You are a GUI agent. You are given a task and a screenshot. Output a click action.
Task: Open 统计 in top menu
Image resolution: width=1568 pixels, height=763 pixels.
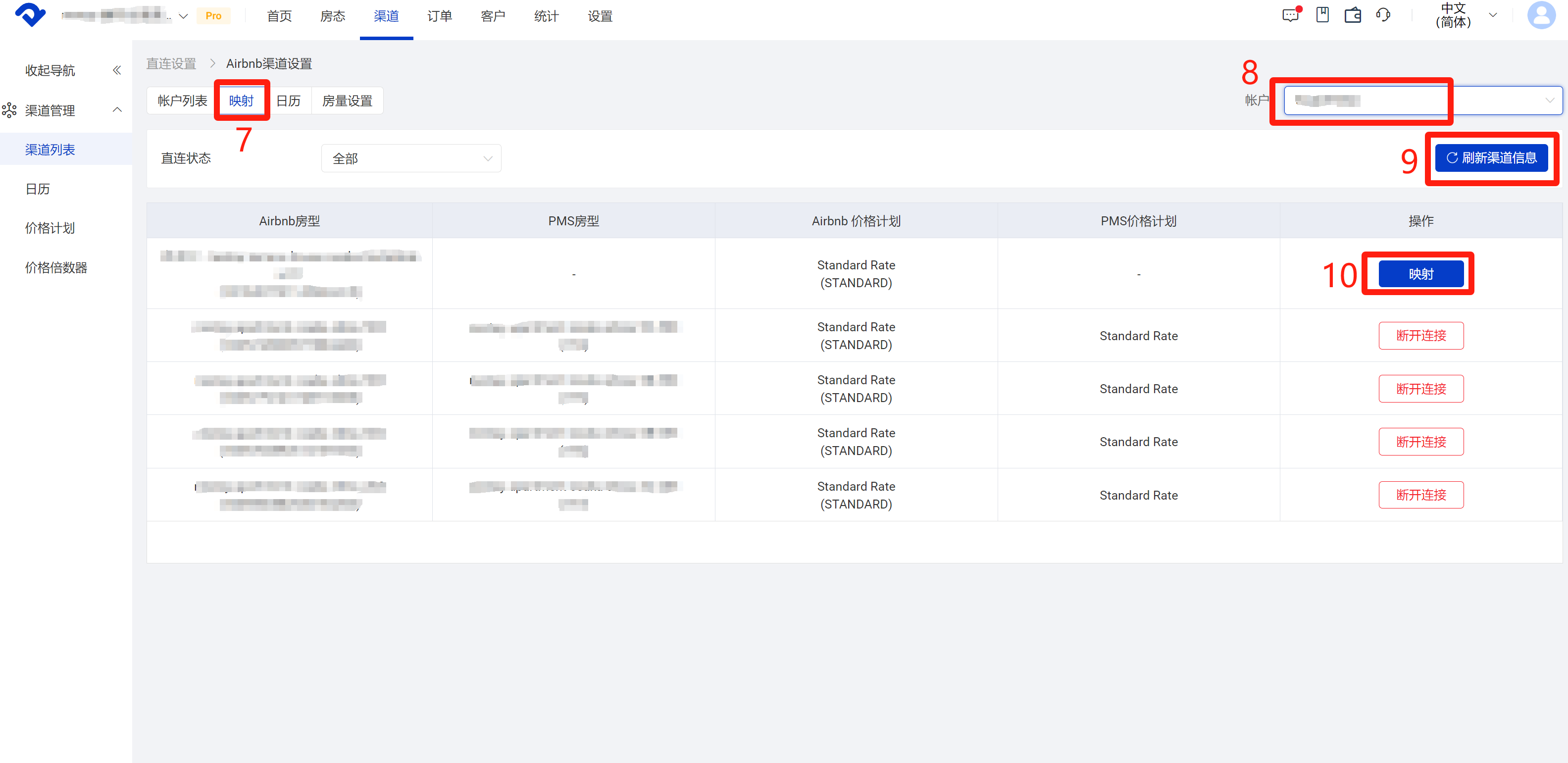(547, 16)
